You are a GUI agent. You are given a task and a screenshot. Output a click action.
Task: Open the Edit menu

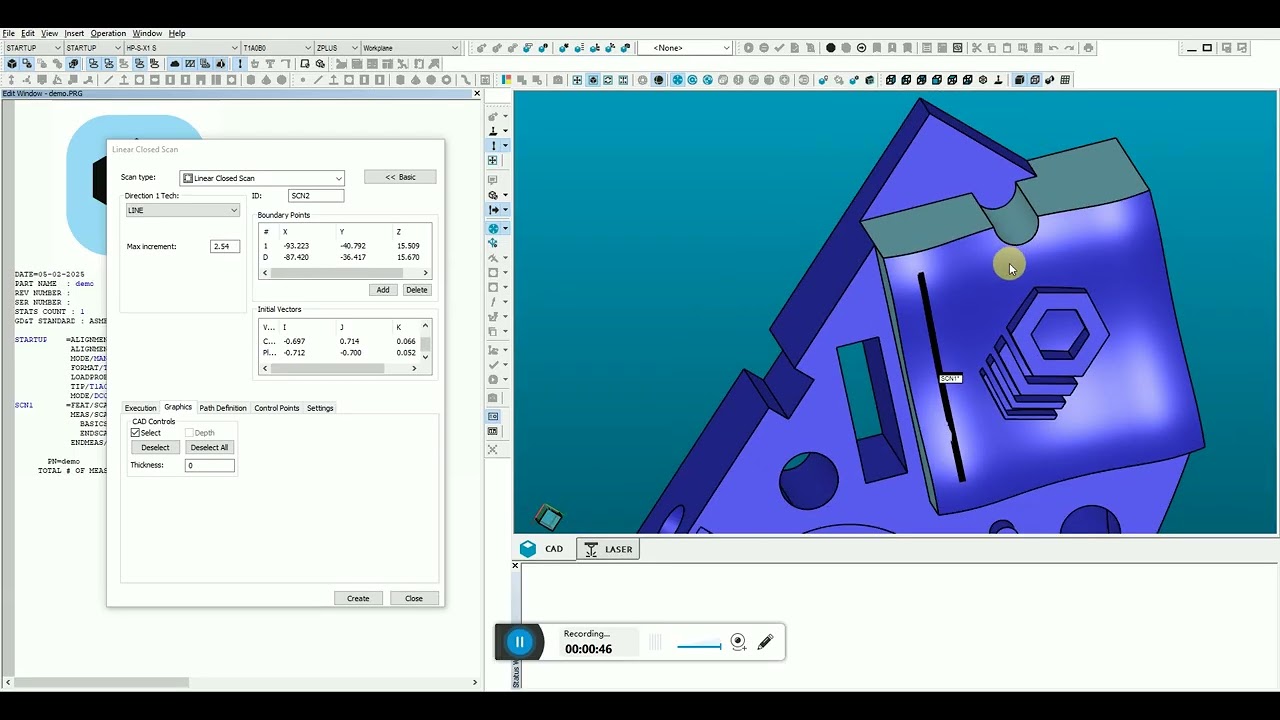point(28,33)
